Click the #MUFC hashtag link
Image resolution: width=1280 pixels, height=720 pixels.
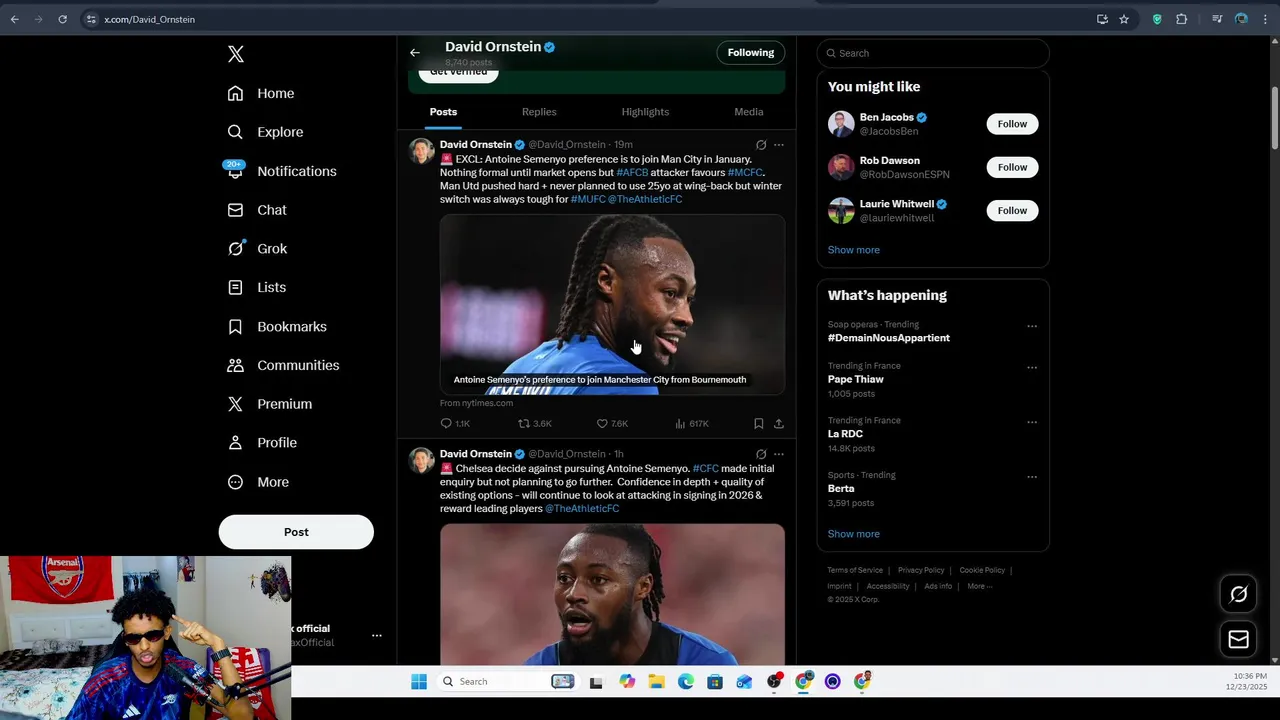pyautogui.click(x=588, y=199)
